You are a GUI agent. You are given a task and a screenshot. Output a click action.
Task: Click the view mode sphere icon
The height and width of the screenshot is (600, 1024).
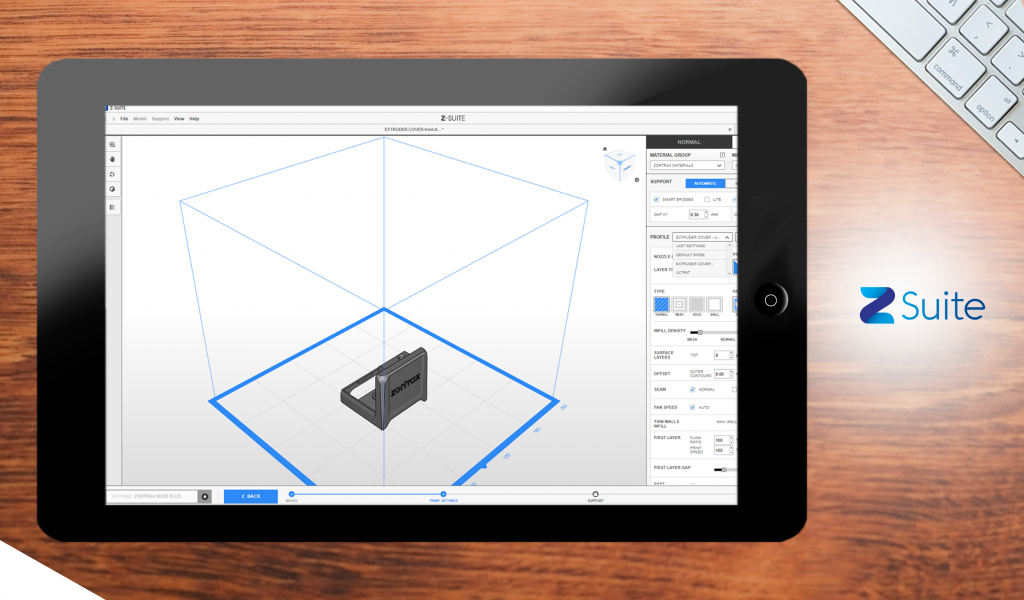point(113,189)
